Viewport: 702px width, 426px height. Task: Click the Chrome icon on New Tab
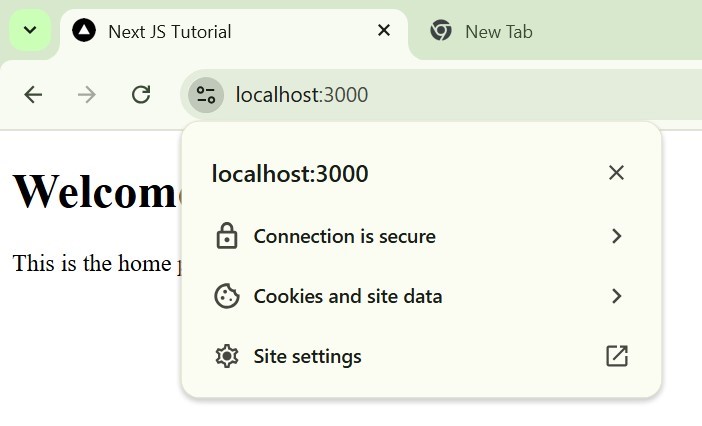coord(441,31)
